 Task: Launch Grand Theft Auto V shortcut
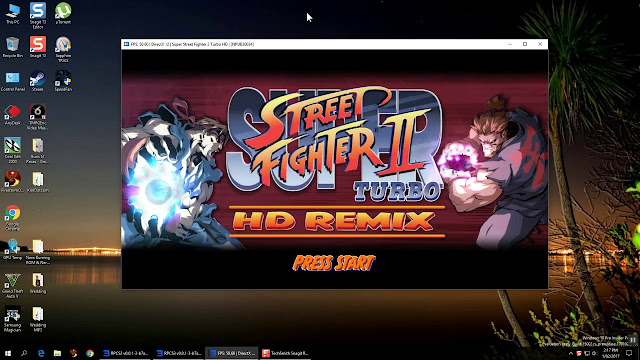[x=13, y=285]
